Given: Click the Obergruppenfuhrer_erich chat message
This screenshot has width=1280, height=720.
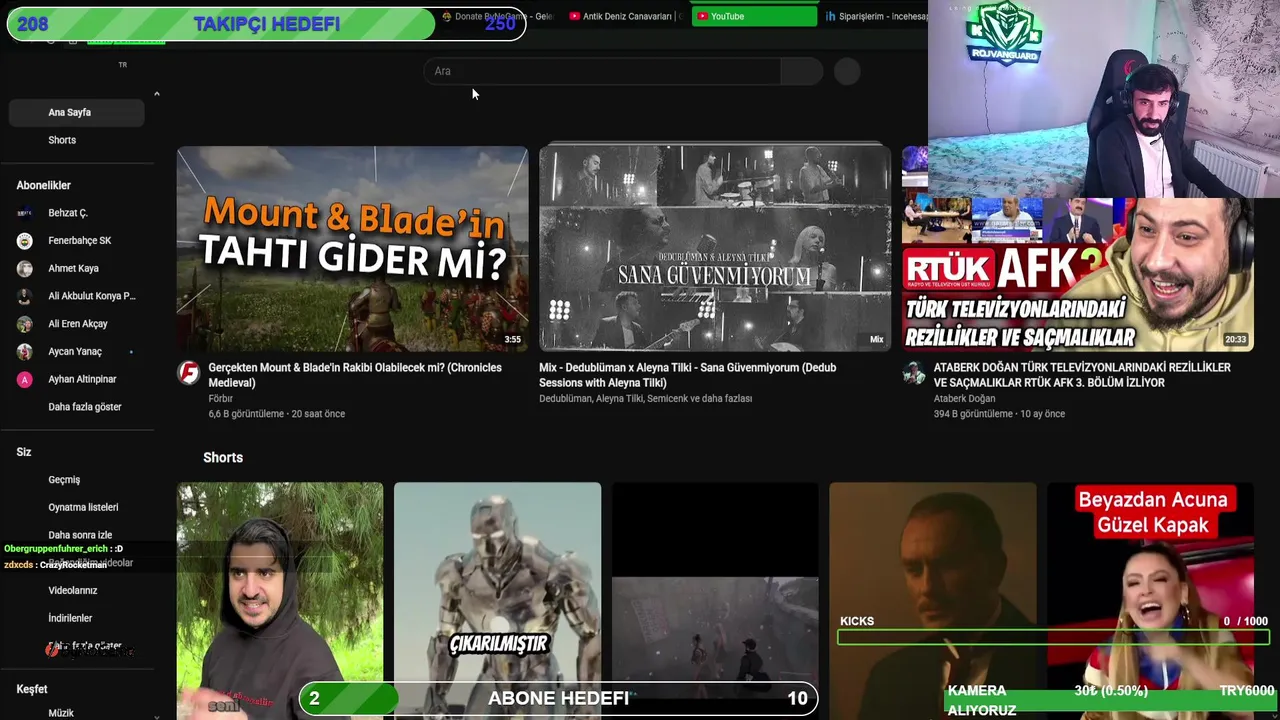Looking at the screenshot, I should tap(64, 549).
